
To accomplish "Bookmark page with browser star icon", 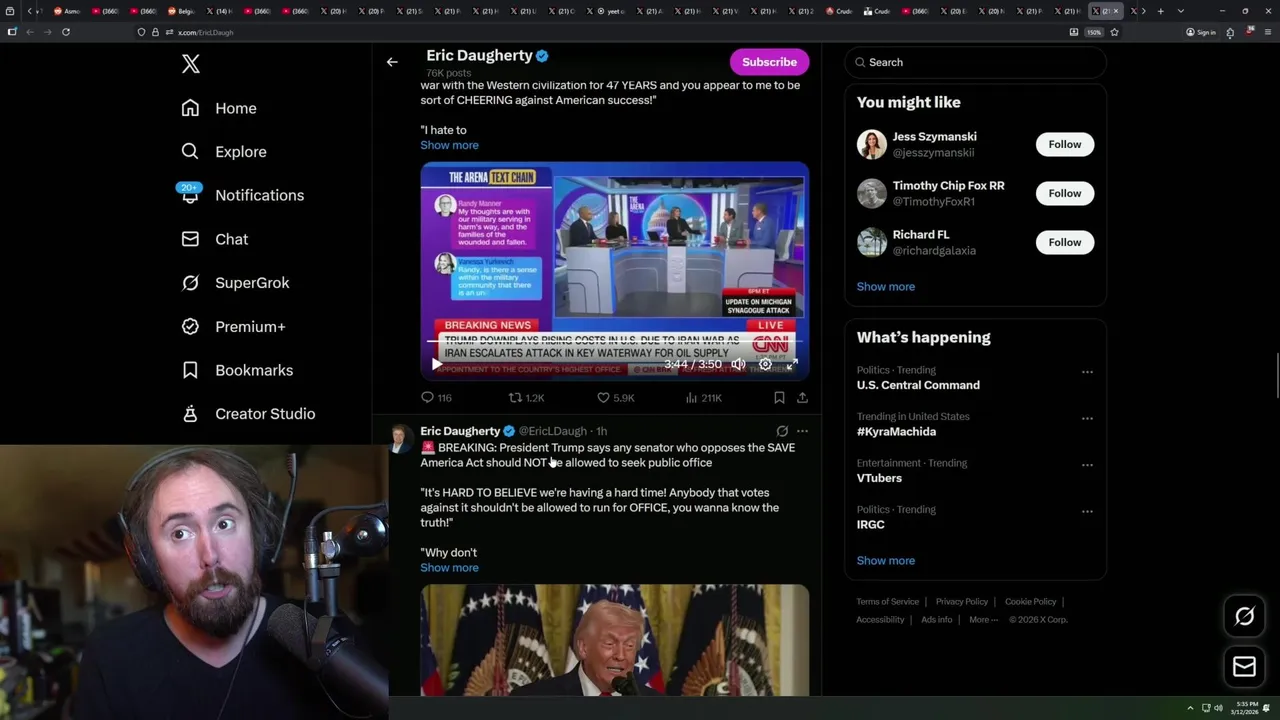I will (x=1114, y=32).
